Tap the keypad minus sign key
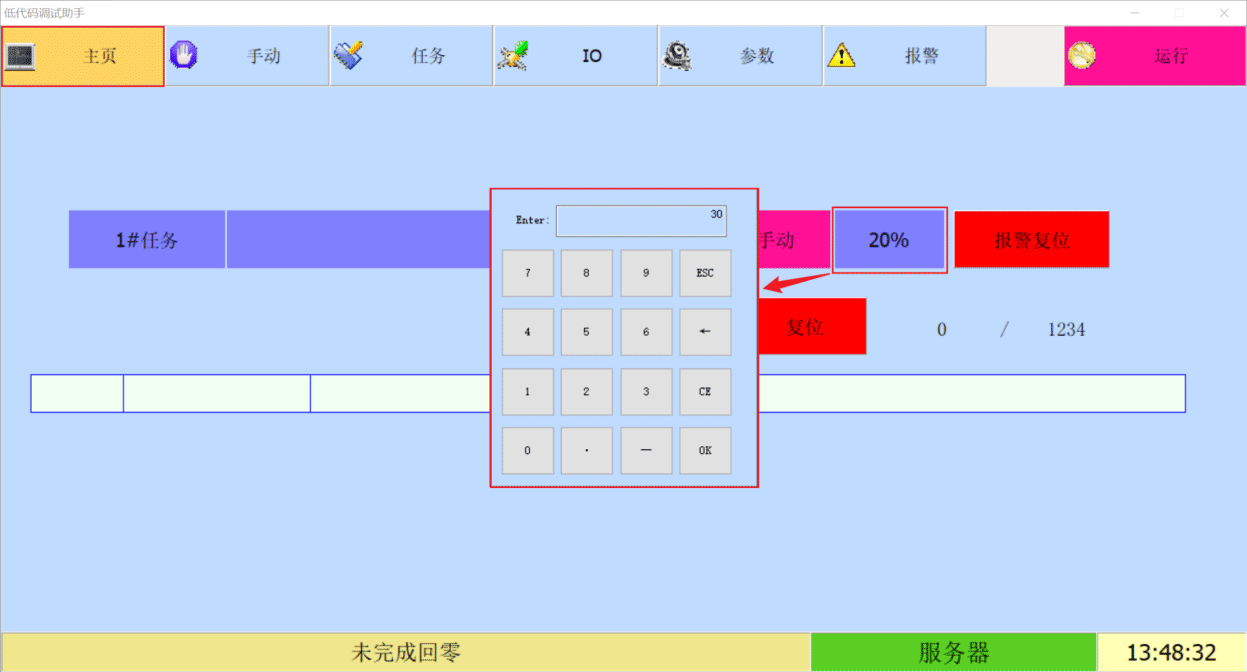This screenshot has width=1247, height=672. pos(646,451)
